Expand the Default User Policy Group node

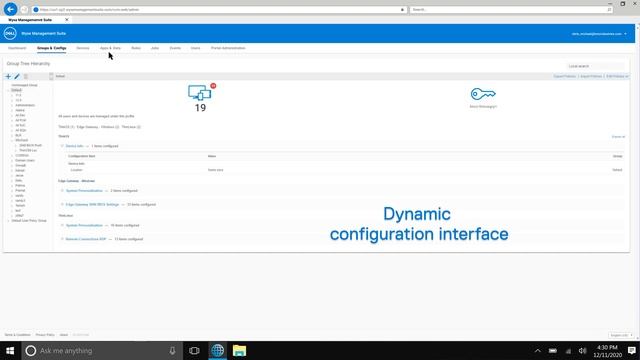point(8,221)
